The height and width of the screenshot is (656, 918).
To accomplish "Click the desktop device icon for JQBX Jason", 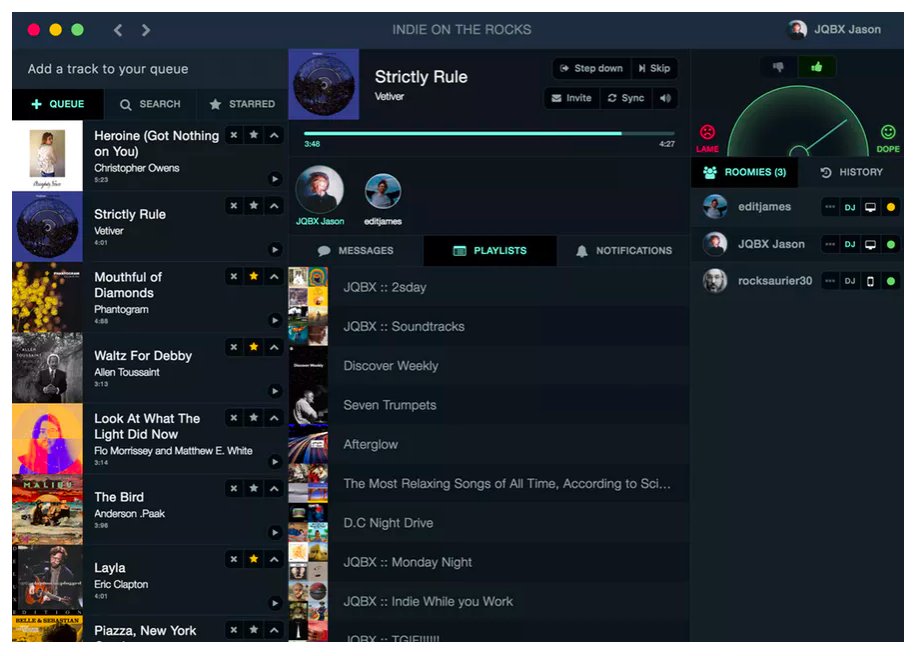I will click(871, 244).
